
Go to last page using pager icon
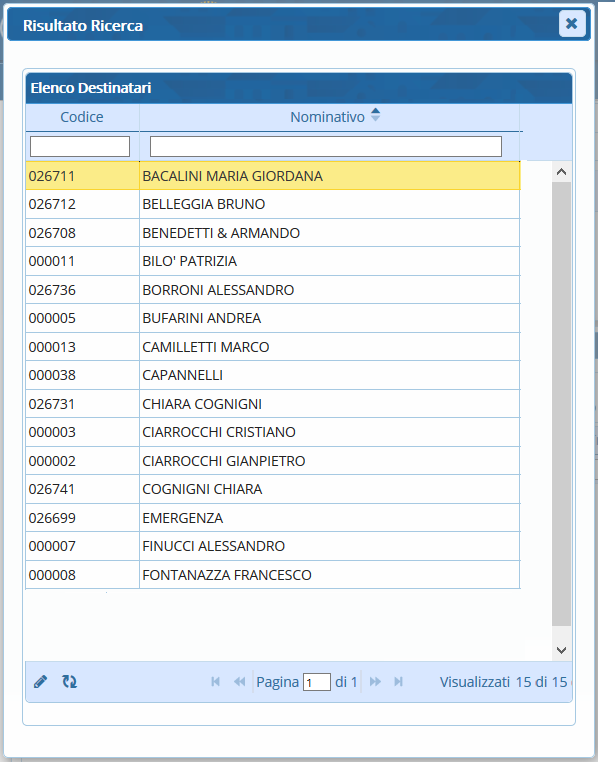399,682
